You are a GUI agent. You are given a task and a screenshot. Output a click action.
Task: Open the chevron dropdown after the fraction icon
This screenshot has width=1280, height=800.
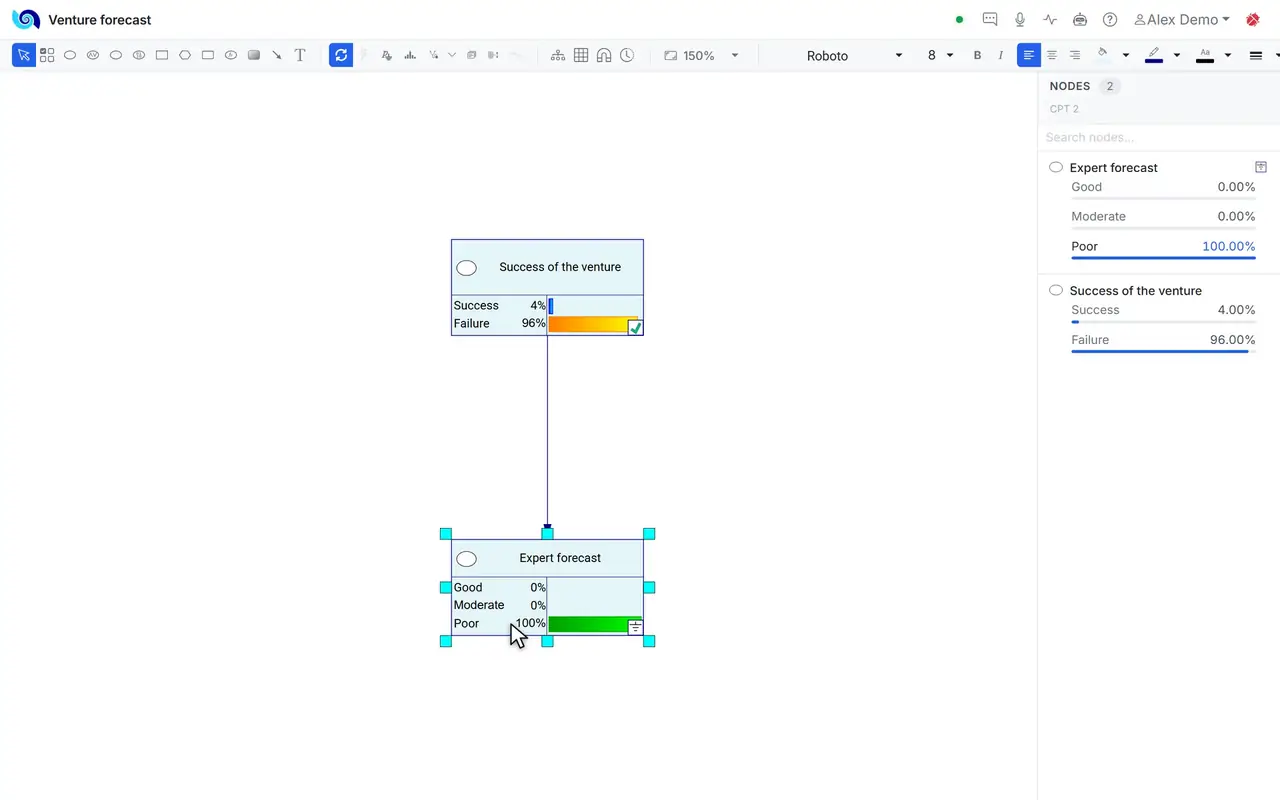pyautogui.click(x=452, y=55)
